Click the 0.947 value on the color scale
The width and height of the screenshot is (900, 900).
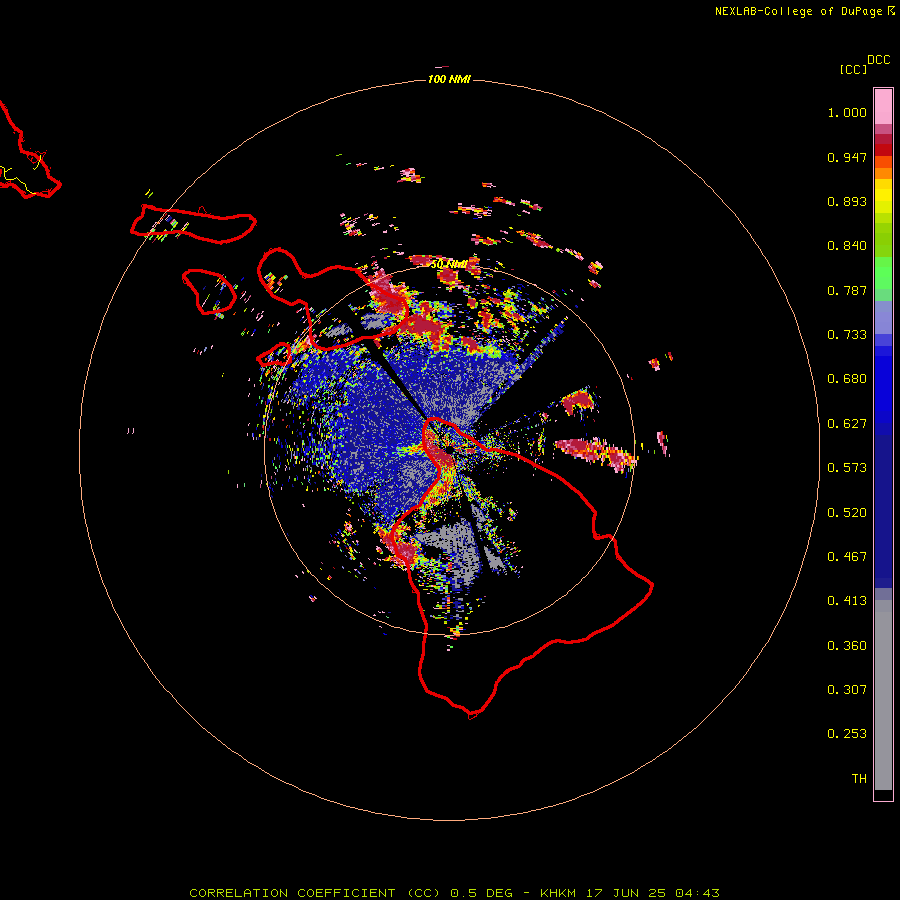click(847, 157)
